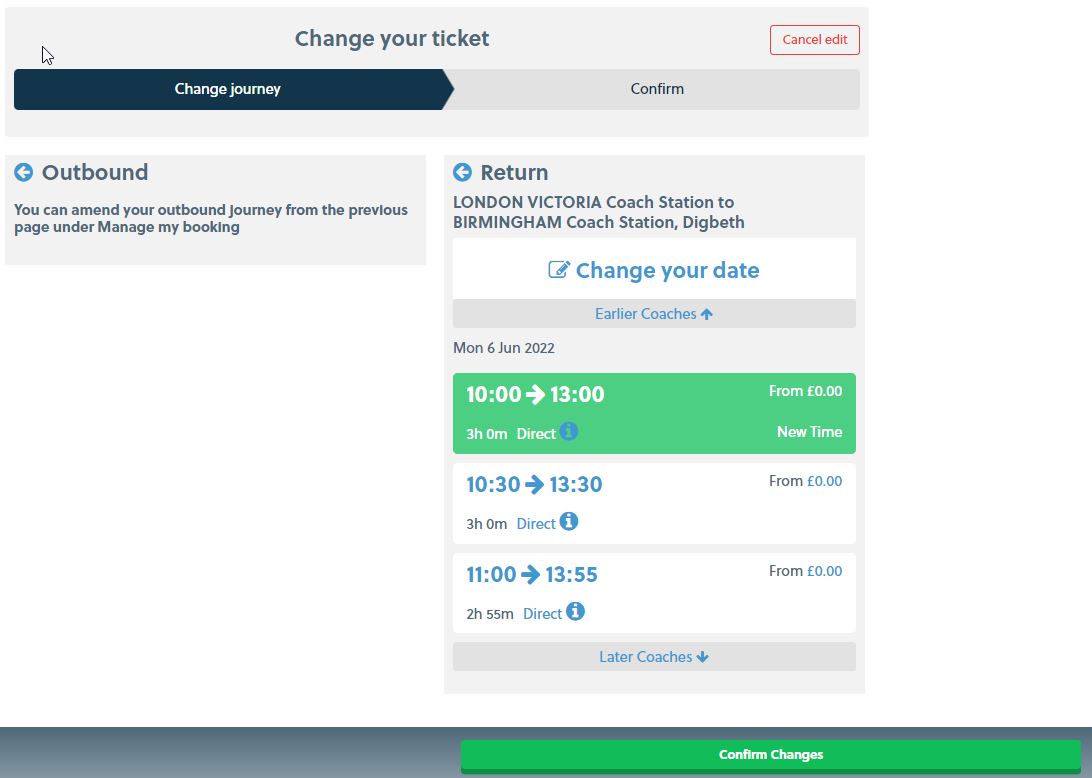Select the 10:30 to 13:30 coach option
Viewport: 1092px width, 778px height.
(x=654, y=504)
